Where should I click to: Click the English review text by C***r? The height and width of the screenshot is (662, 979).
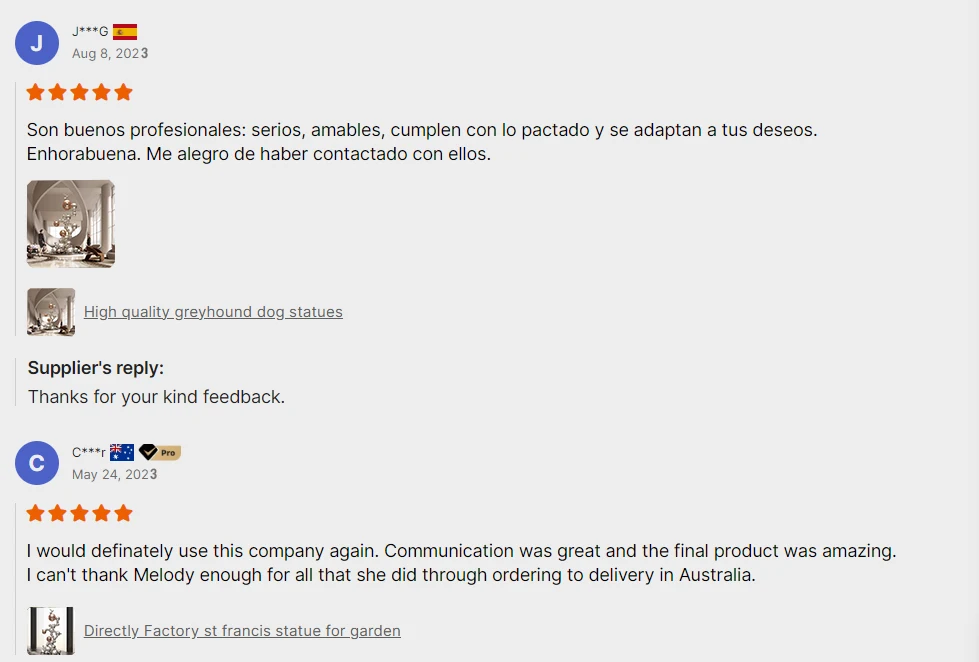461,563
